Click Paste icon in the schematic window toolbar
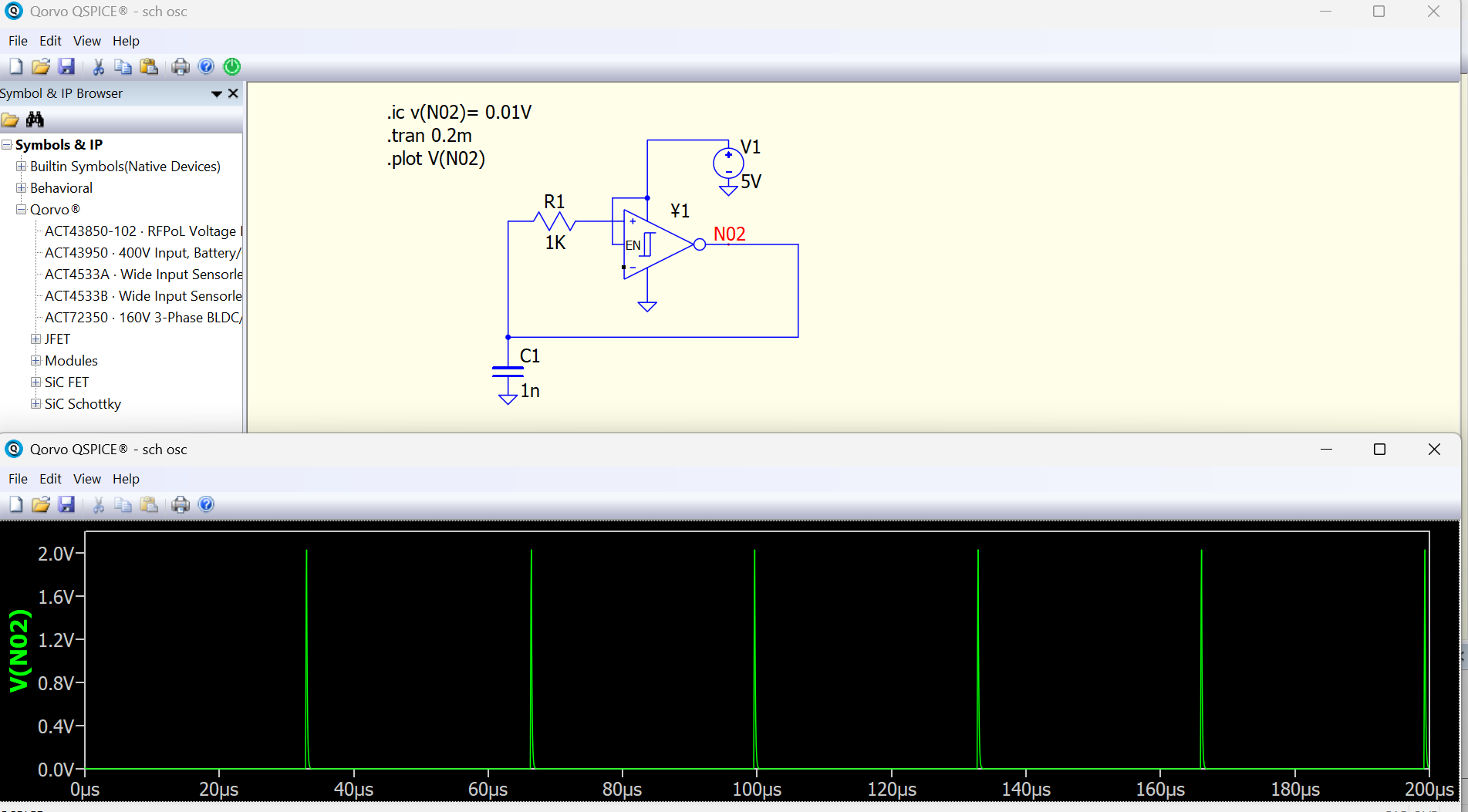This screenshot has width=1468, height=812. click(x=149, y=67)
